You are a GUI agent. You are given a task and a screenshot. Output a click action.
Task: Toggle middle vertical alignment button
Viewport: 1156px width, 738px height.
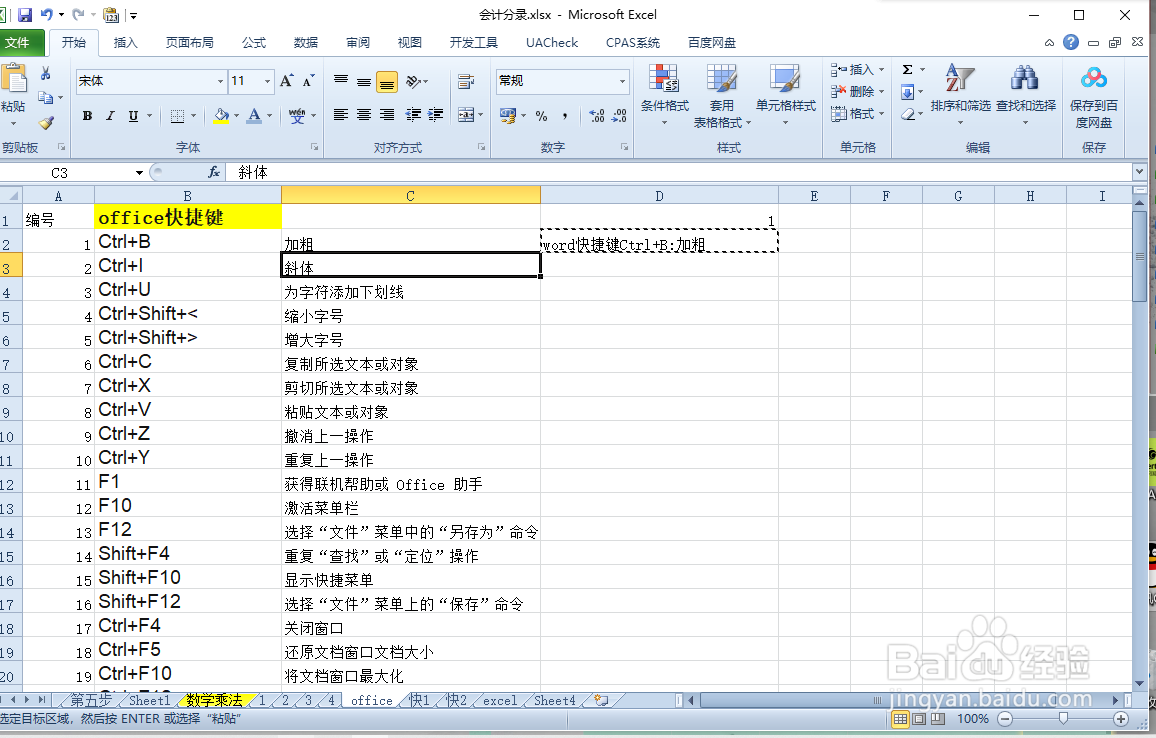(364, 82)
